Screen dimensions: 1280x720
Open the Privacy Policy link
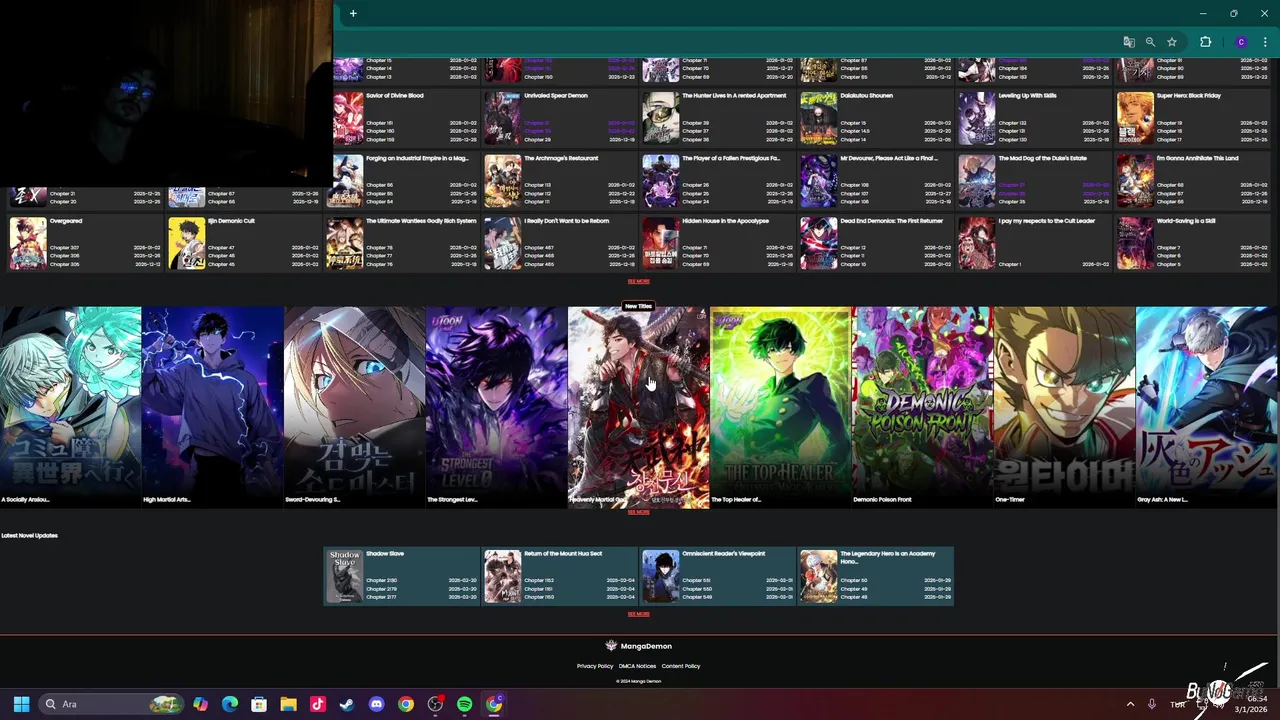point(595,666)
